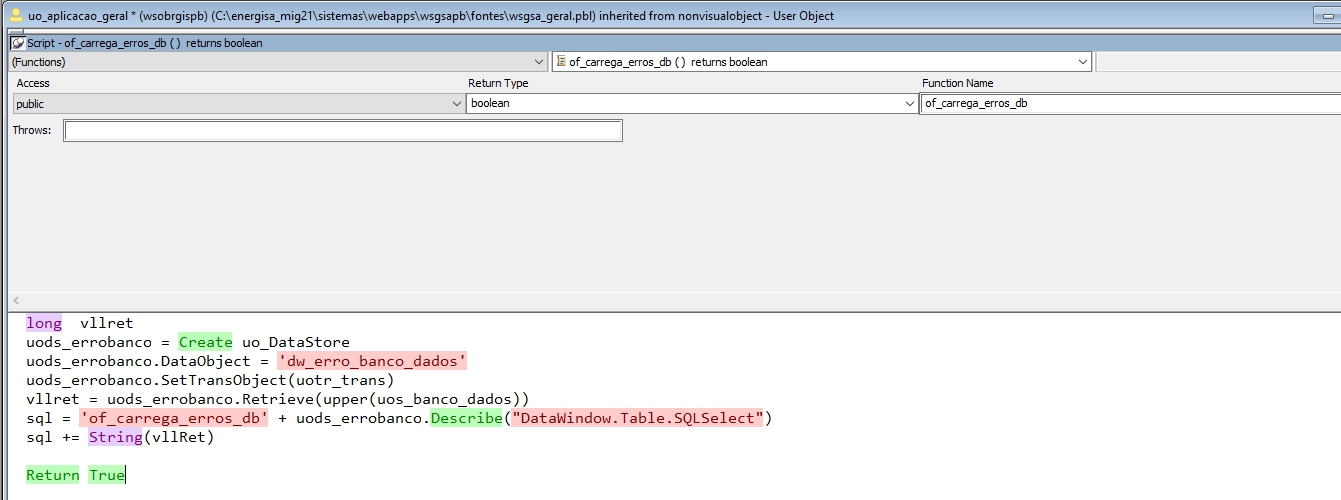Image resolution: width=1341 pixels, height=500 pixels.
Task: Click the left scroll arrow of prototype pane
Action: (16, 301)
